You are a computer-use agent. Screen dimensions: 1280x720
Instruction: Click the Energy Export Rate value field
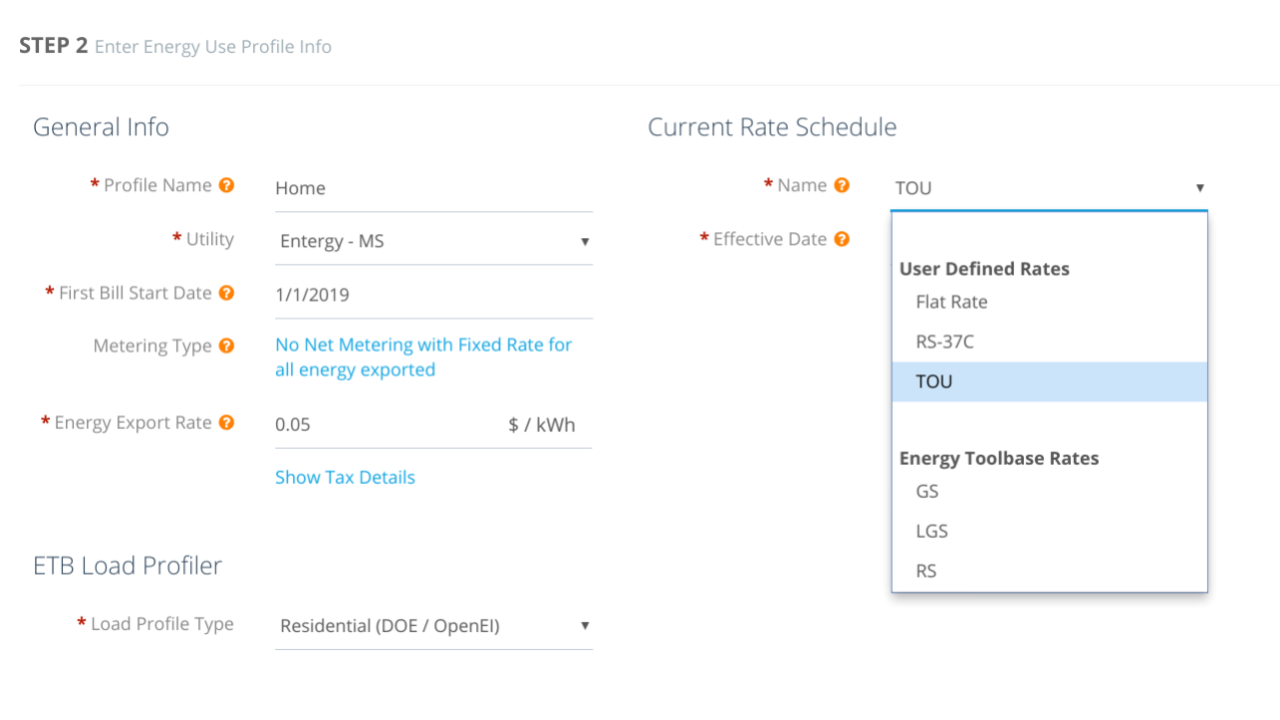(385, 424)
